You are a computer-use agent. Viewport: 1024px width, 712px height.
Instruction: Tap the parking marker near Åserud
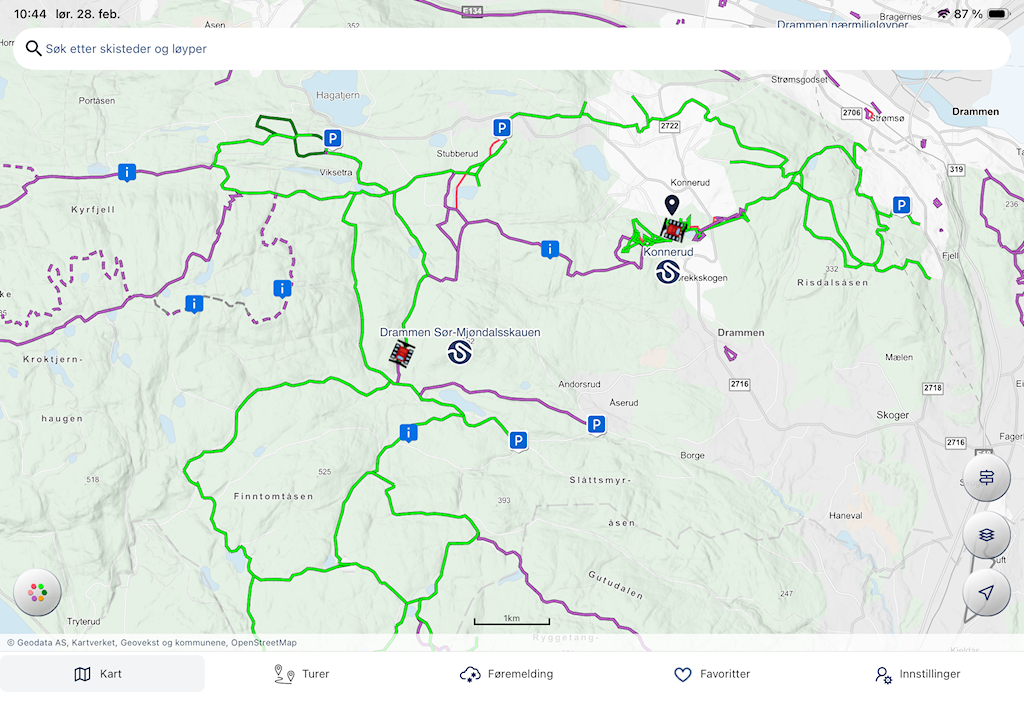[596, 425]
